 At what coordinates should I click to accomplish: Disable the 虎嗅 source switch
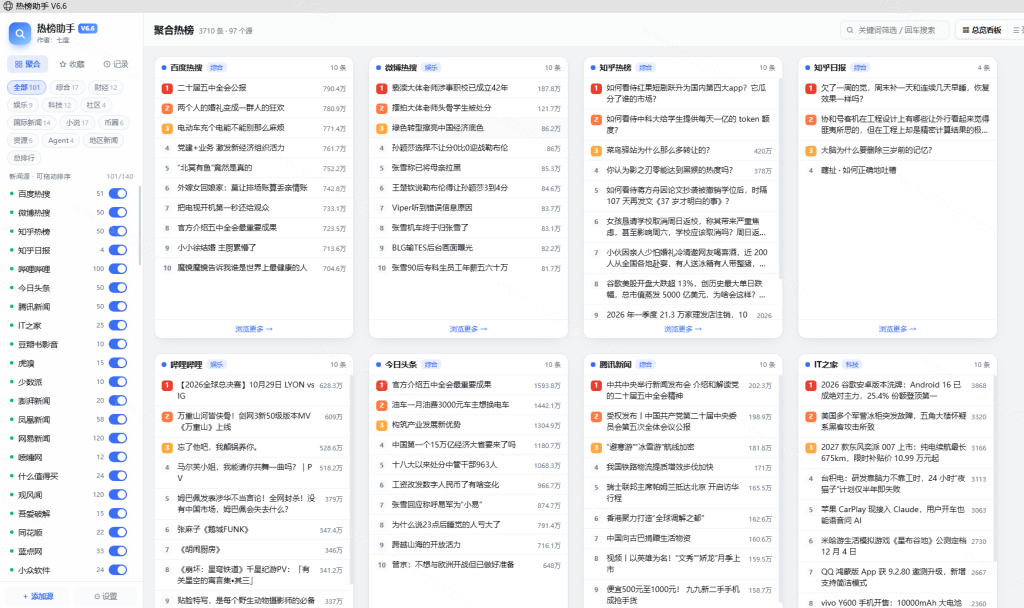click(118, 362)
